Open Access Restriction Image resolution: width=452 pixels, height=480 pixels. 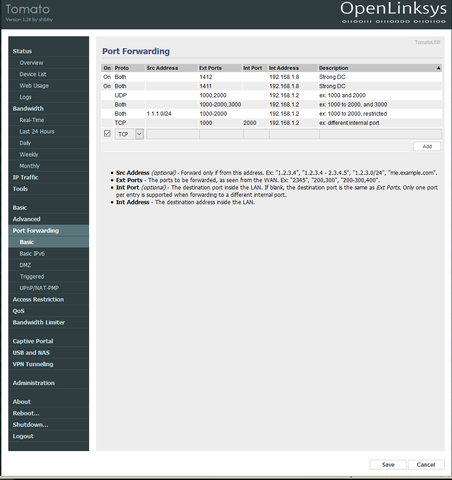point(38,299)
